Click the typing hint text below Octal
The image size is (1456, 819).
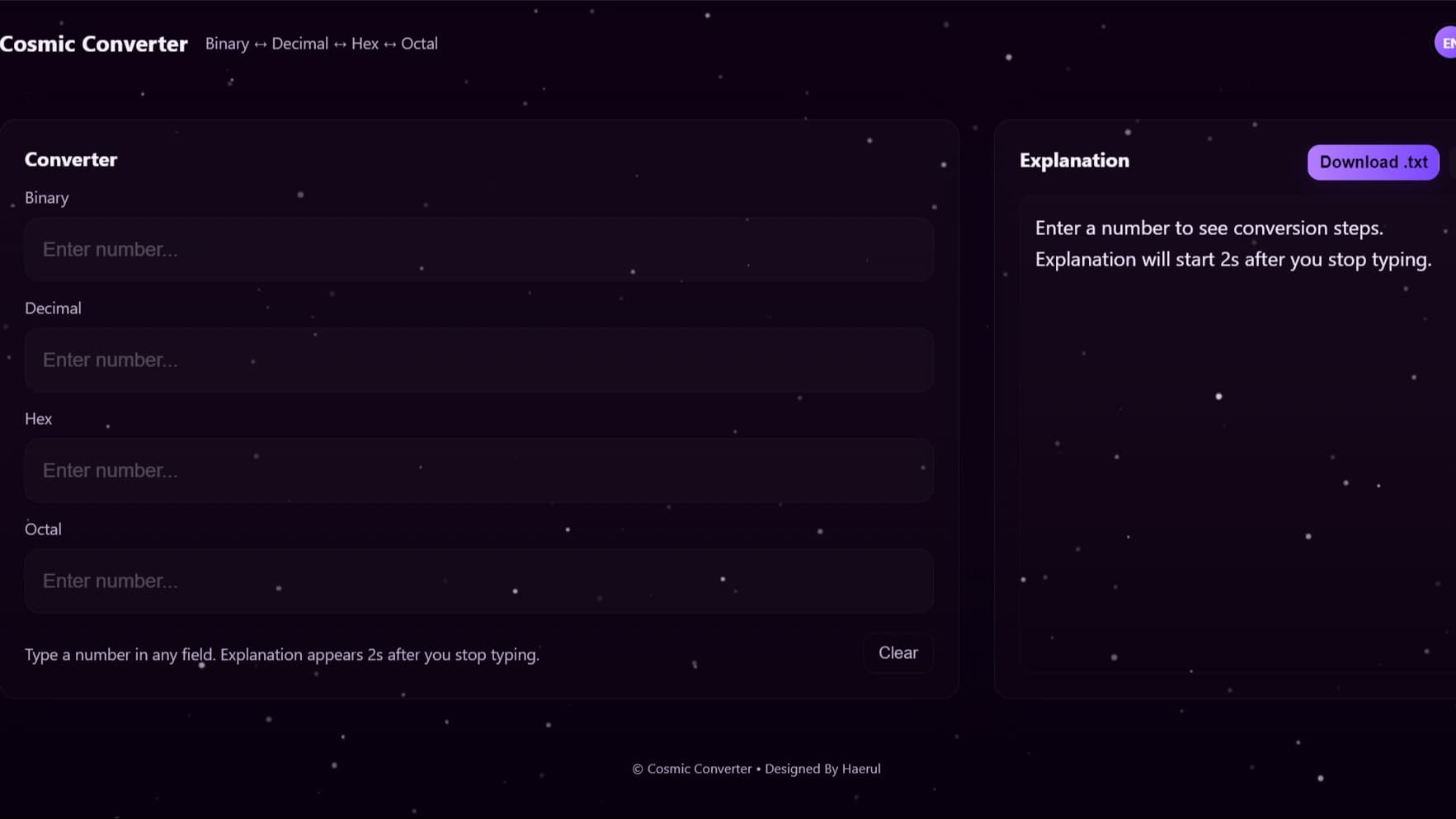281,654
